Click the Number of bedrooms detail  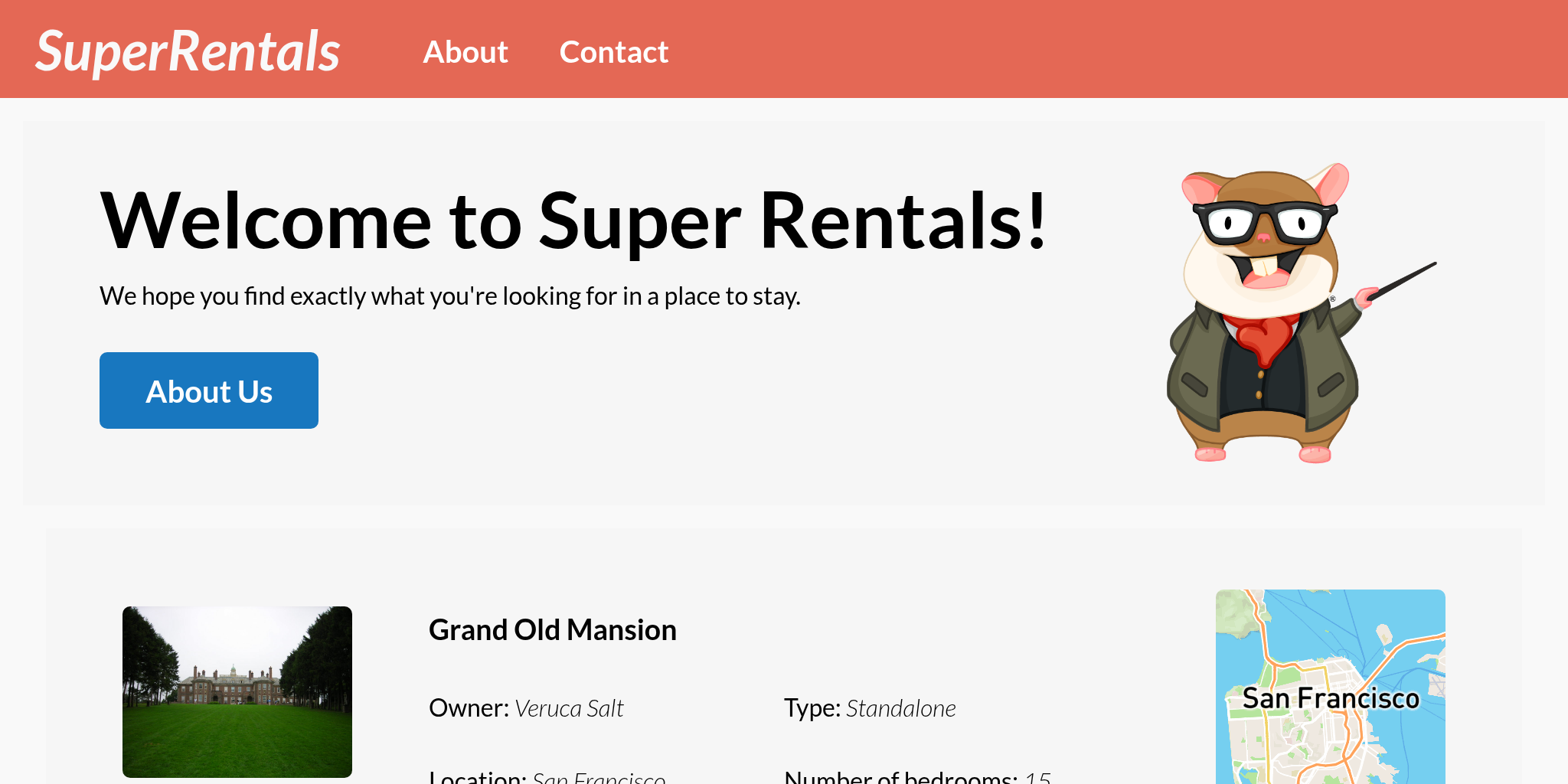(917, 776)
